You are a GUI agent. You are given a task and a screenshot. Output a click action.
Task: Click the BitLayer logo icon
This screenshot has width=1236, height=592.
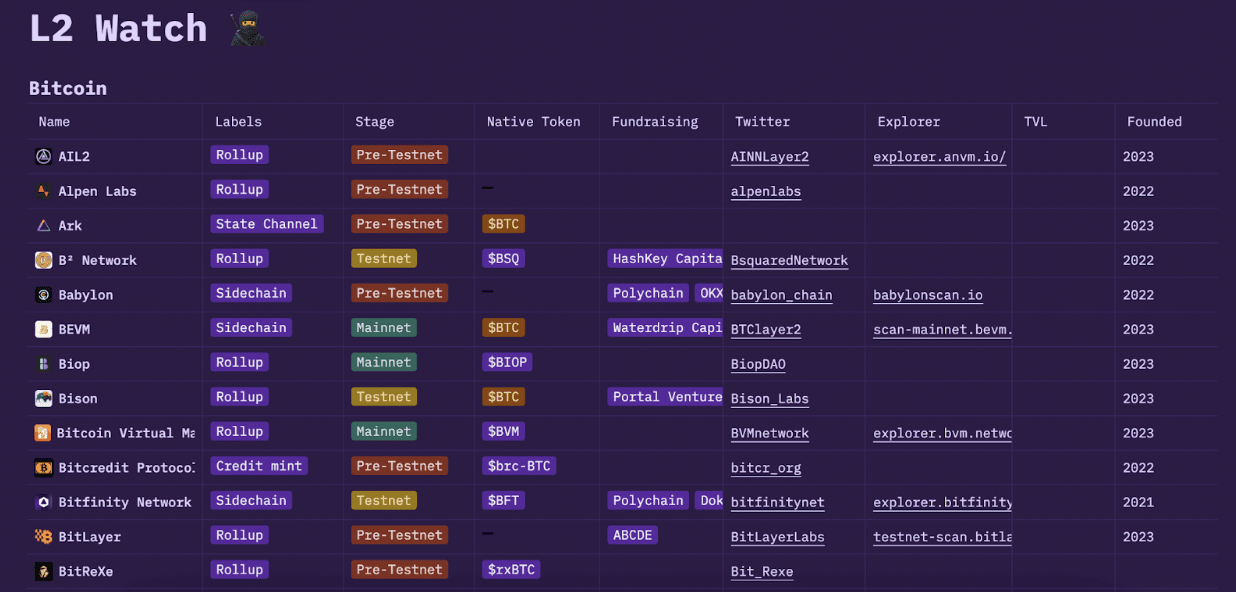coord(43,537)
